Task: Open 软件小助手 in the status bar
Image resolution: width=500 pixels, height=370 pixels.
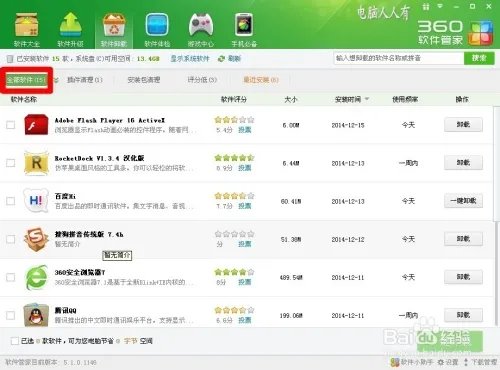Action: coord(412,362)
